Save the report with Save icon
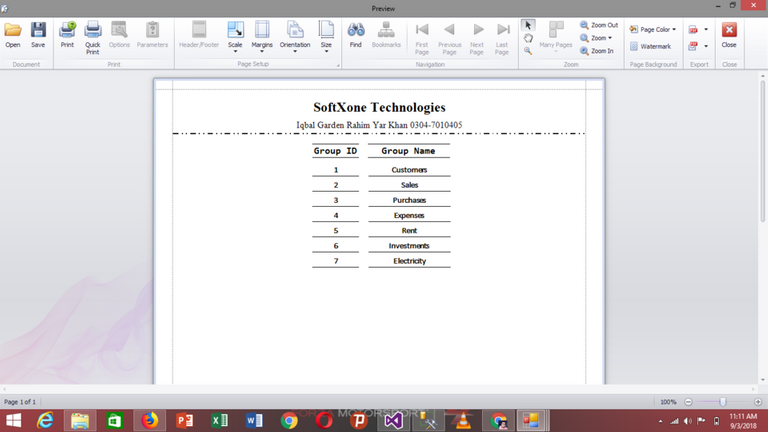Screen dimensions: 768x432 38,34
